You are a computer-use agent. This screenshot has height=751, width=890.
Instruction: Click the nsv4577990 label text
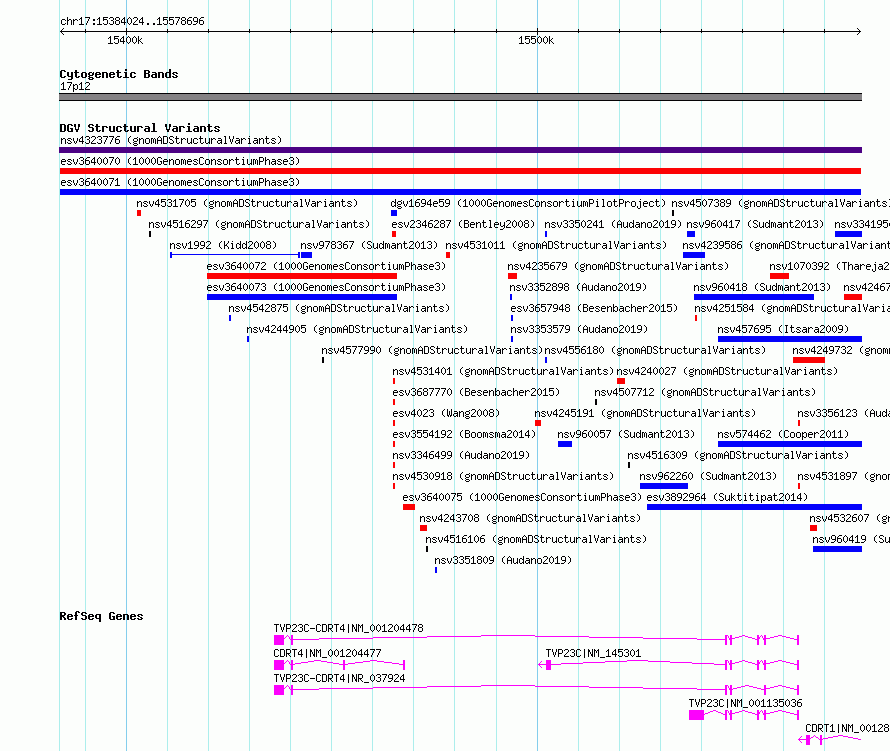[x=432, y=350]
